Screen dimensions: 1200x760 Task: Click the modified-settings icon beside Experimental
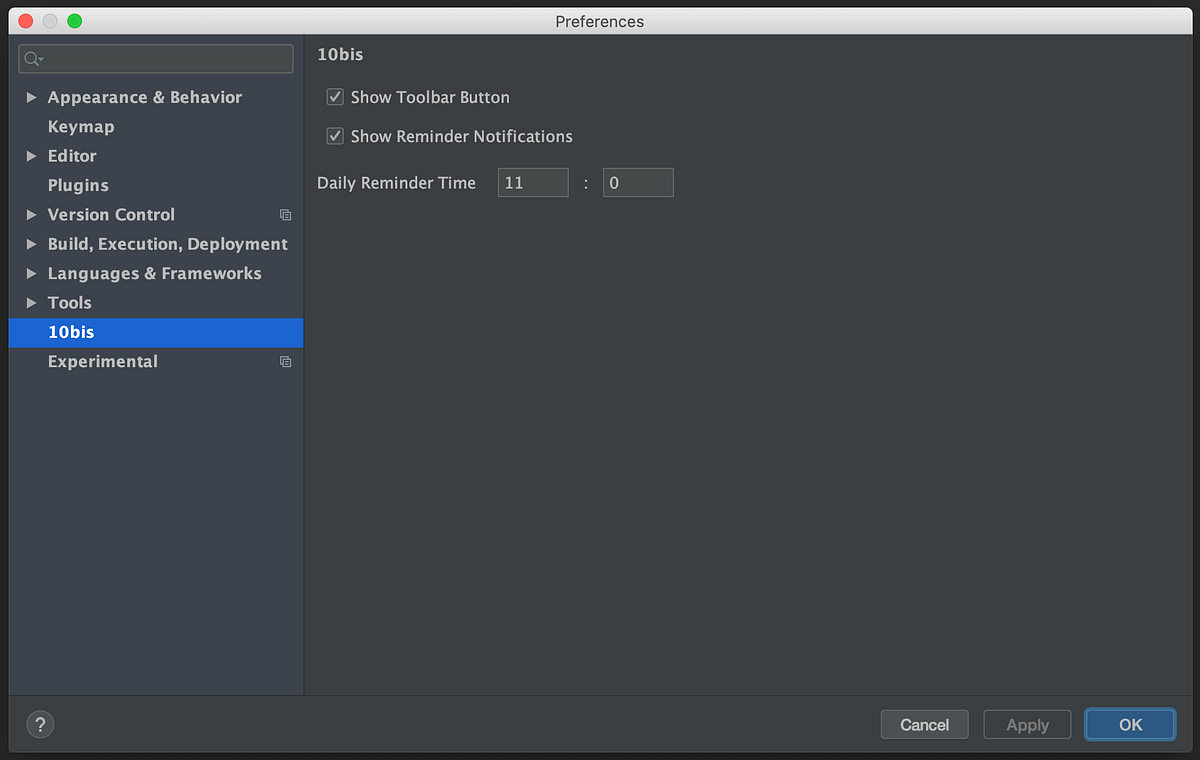[285, 362]
